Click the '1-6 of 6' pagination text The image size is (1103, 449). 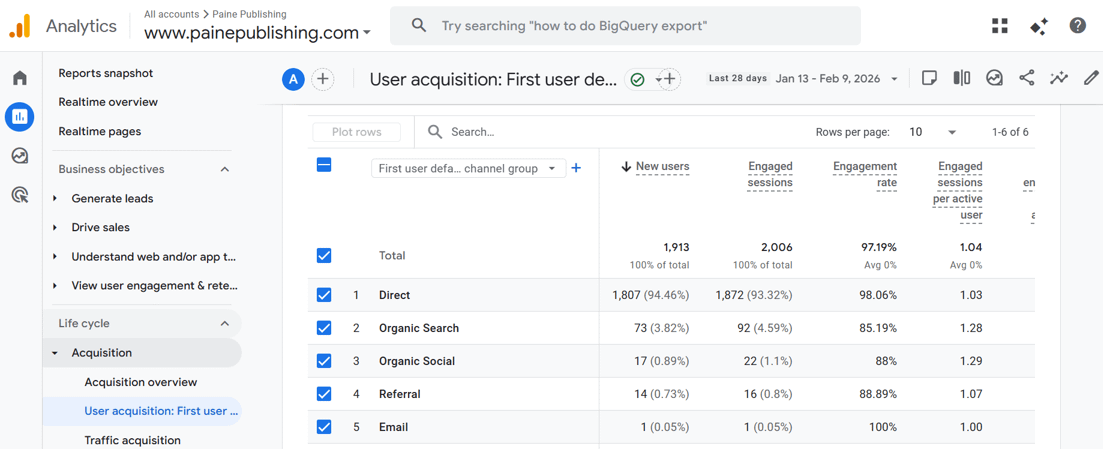[x=1010, y=132]
